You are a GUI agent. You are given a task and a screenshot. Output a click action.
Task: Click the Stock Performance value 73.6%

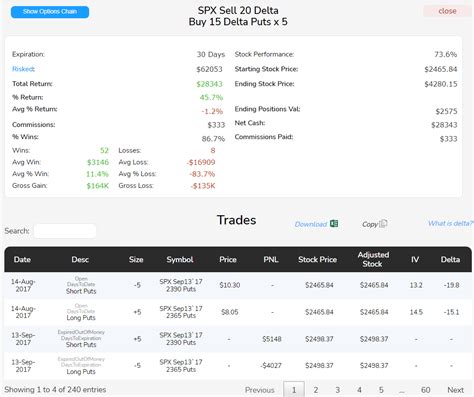(x=446, y=54)
